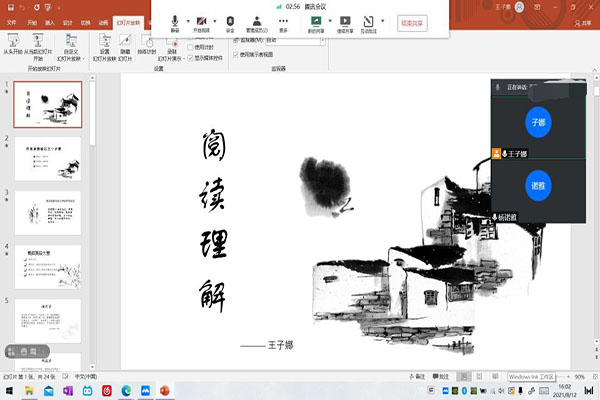Select the second slide thumbnail
Image resolution: width=600 pixels, height=400 pixels.
click(53, 160)
